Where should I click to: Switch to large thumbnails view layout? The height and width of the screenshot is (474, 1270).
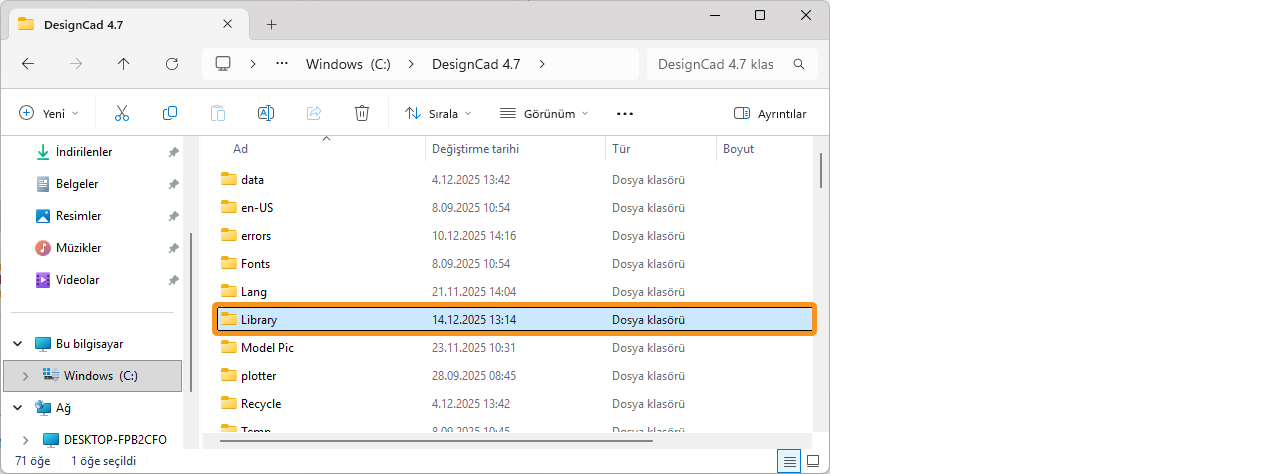tap(813, 461)
